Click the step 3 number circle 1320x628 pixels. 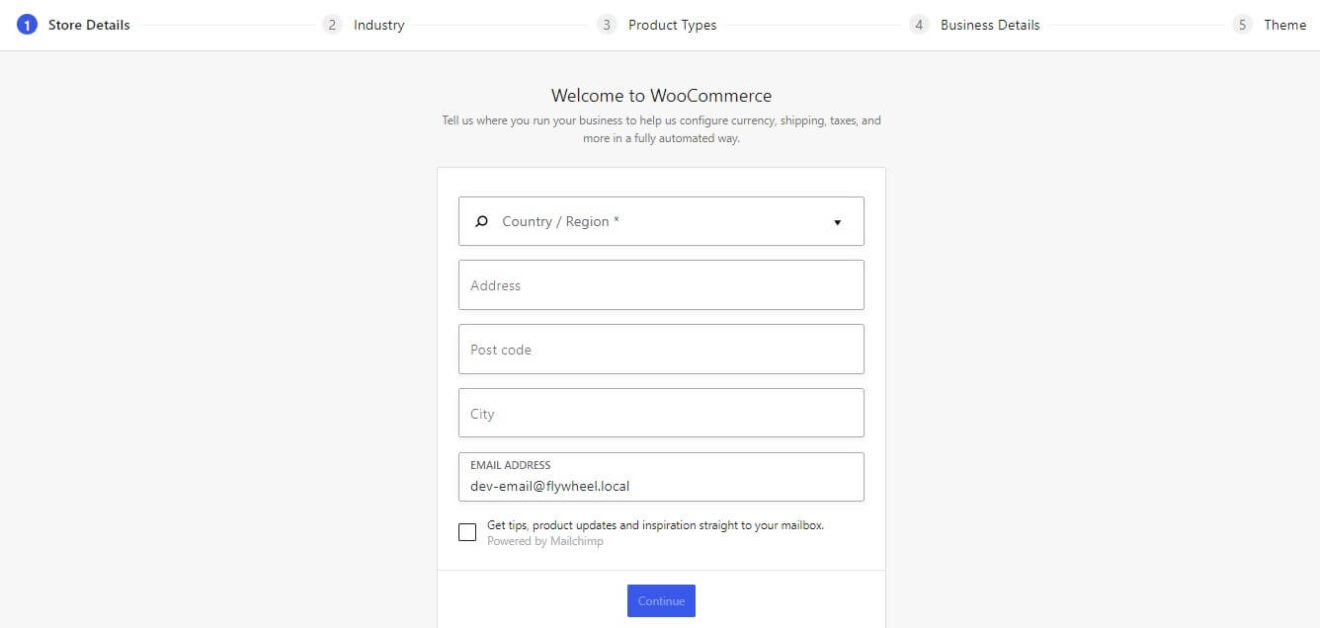coord(607,25)
